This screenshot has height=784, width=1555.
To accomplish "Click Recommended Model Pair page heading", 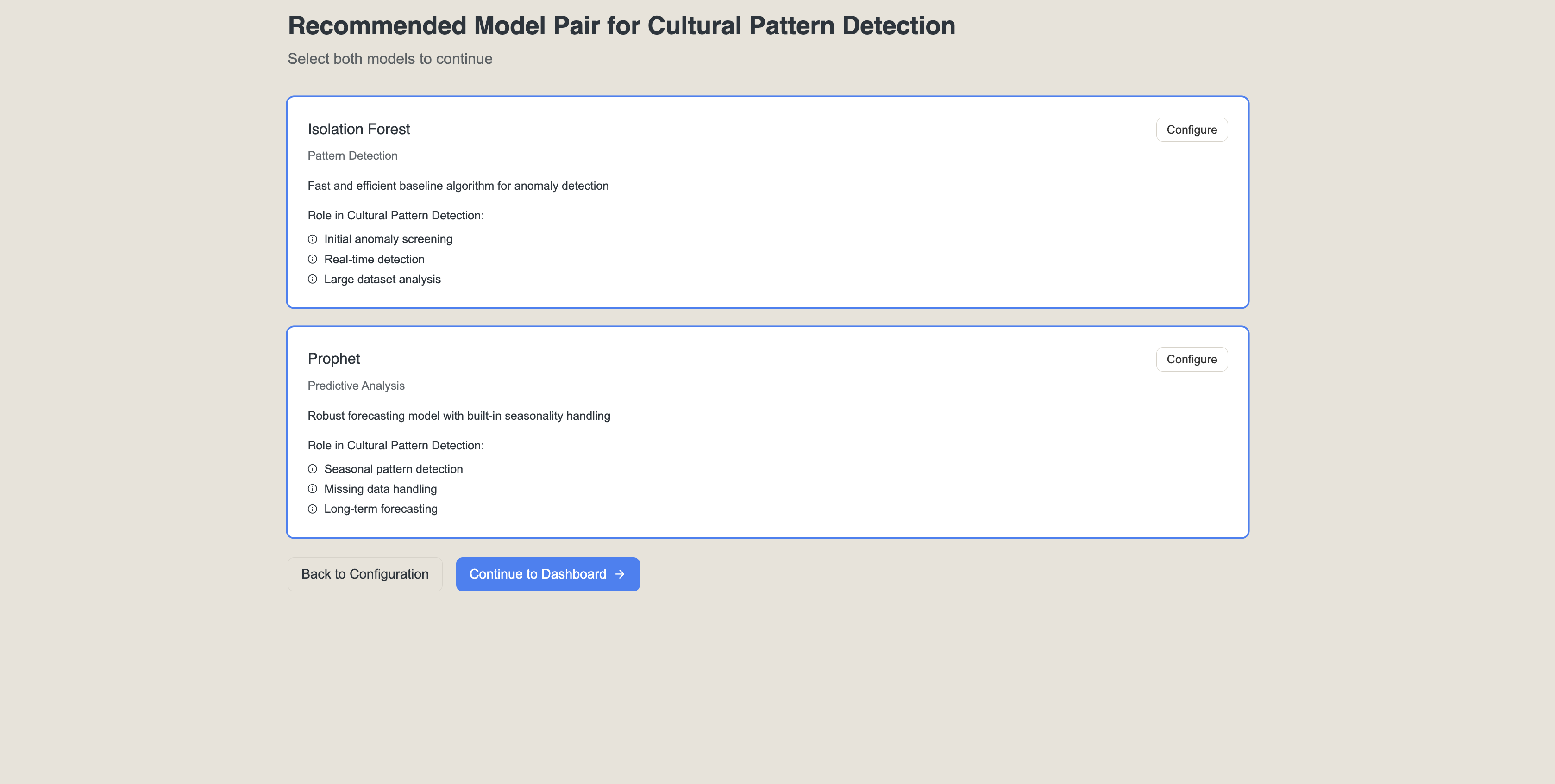I will pyautogui.click(x=621, y=26).
